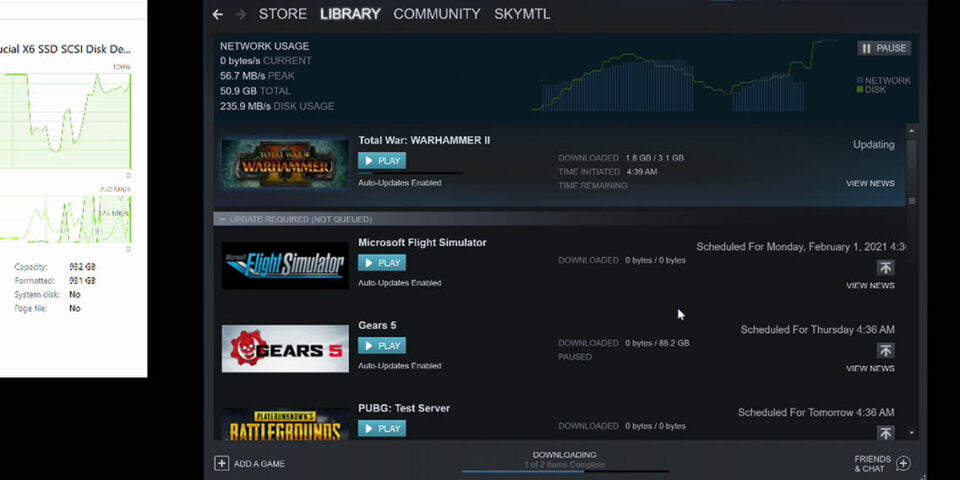Click the 1.8 GB / 3.1 GB downloaded value

654,158
